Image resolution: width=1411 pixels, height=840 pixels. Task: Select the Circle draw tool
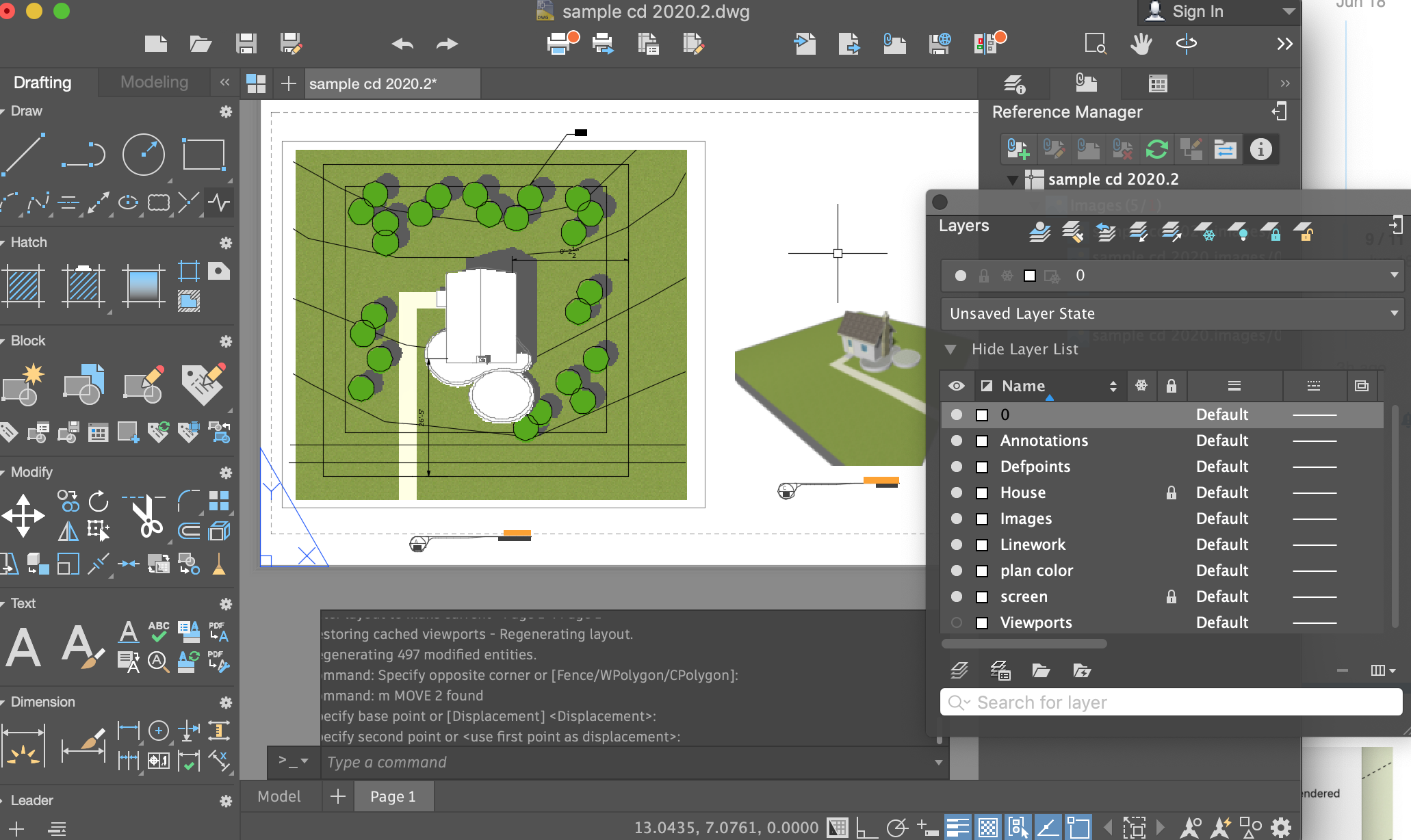143,154
